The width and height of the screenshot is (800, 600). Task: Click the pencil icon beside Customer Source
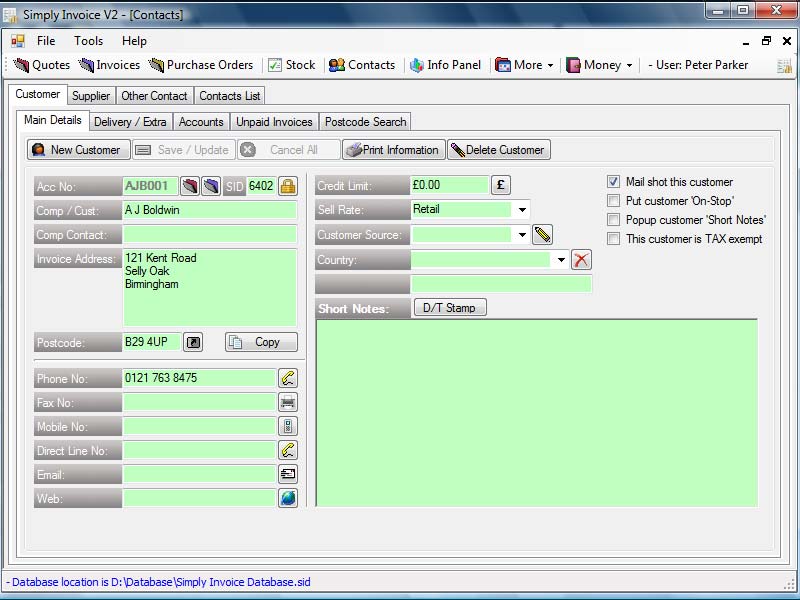(x=542, y=235)
